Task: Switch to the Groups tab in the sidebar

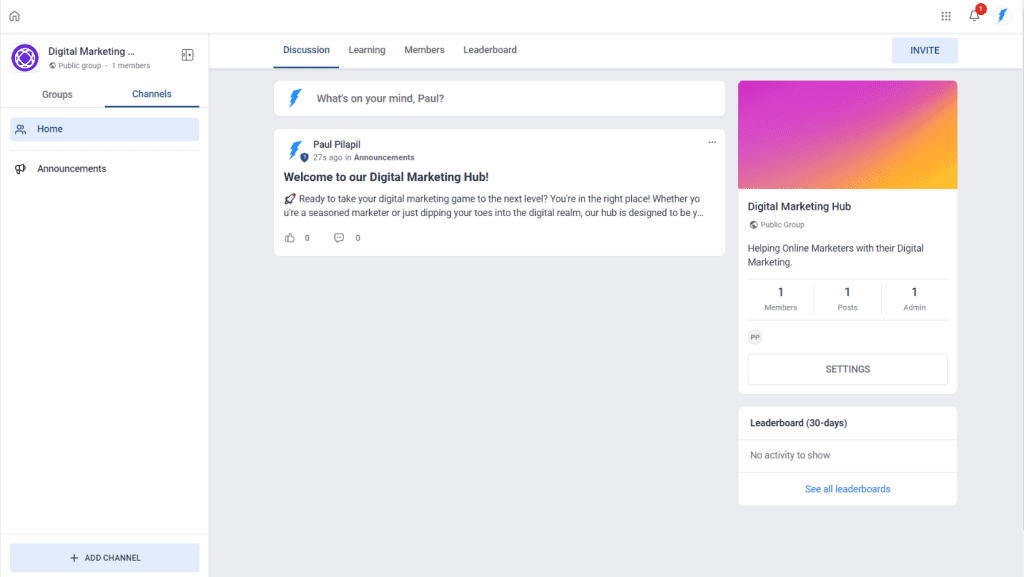Action: coord(56,94)
